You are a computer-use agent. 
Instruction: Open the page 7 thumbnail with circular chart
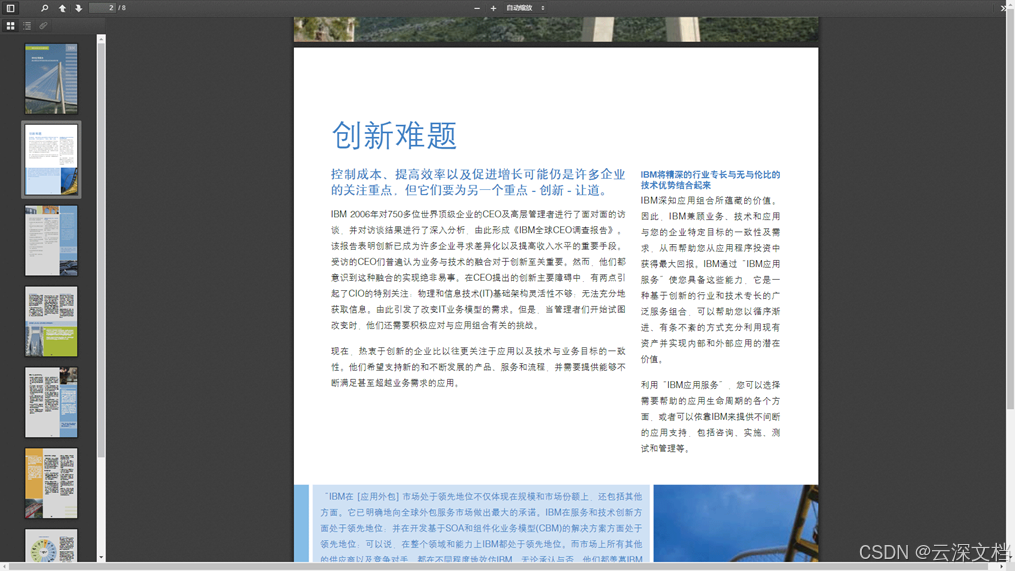pyautogui.click(x=51, y=545)
